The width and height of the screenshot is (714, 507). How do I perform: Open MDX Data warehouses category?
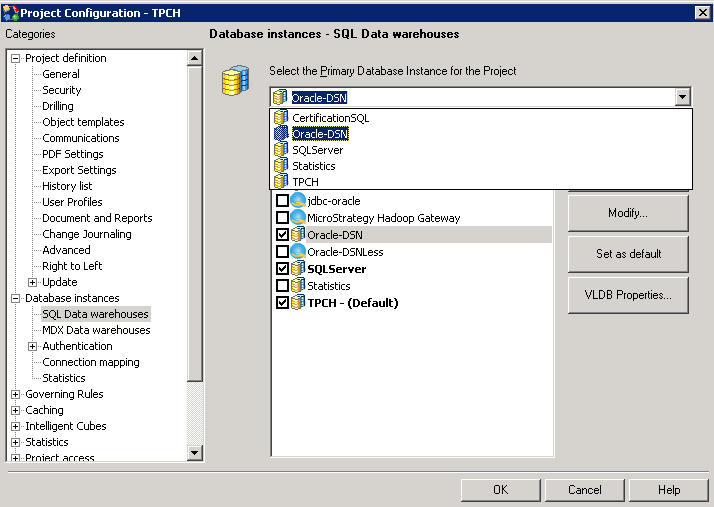click(x=96, y=330)
